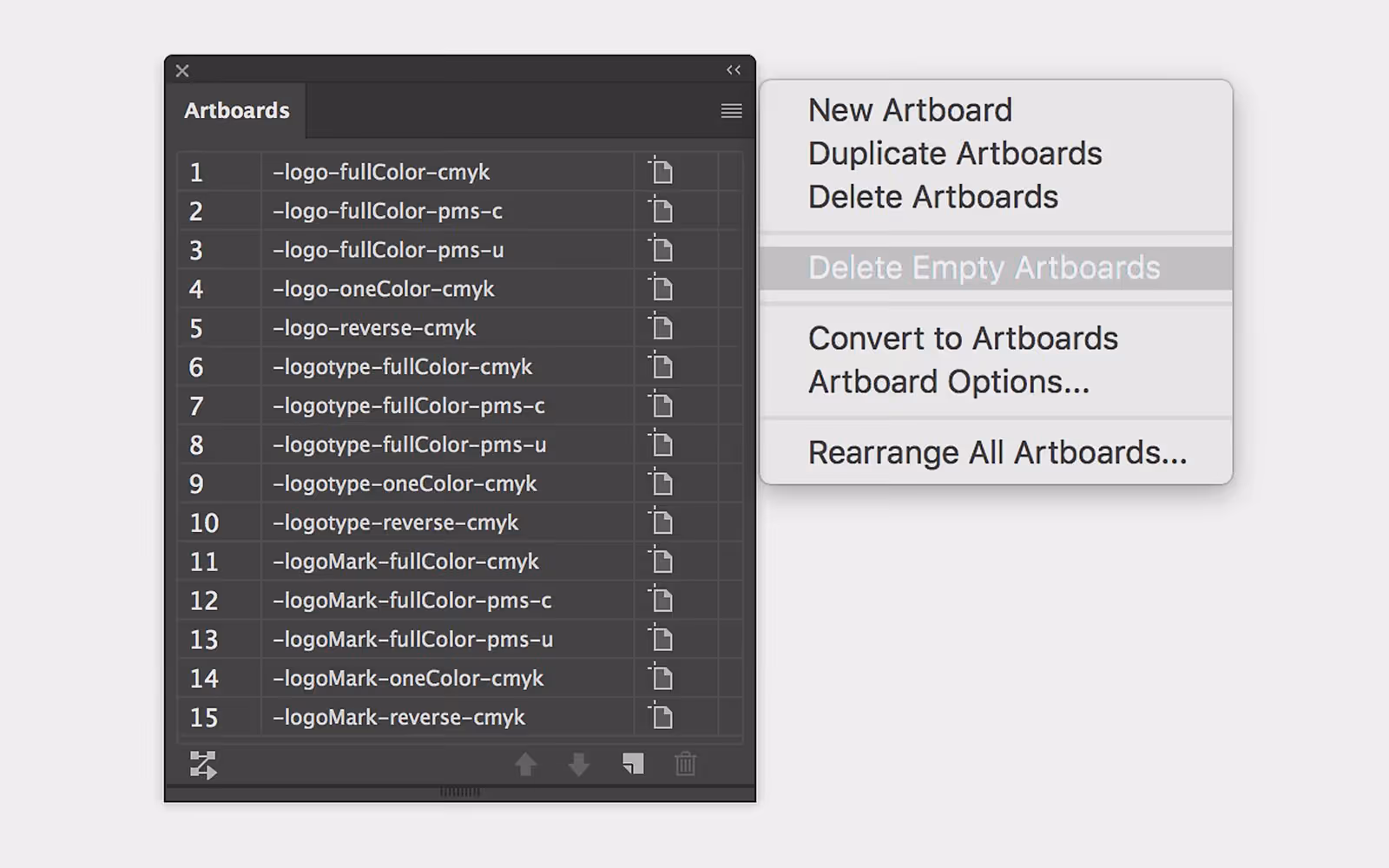1389x868 pixels.
Task: Open Artboard Options... from the menu
Action: click(x=996, y=382)
